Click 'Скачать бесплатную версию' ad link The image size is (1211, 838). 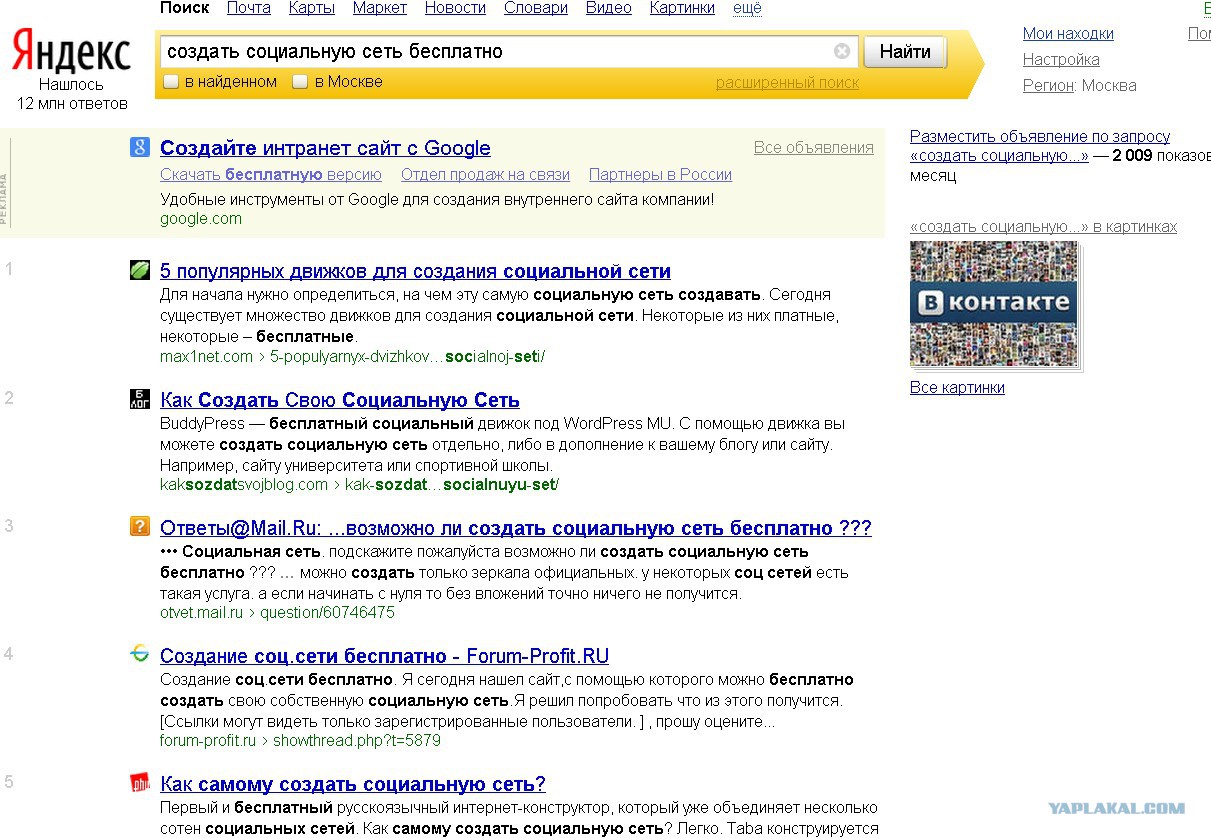tap(271, 175)
